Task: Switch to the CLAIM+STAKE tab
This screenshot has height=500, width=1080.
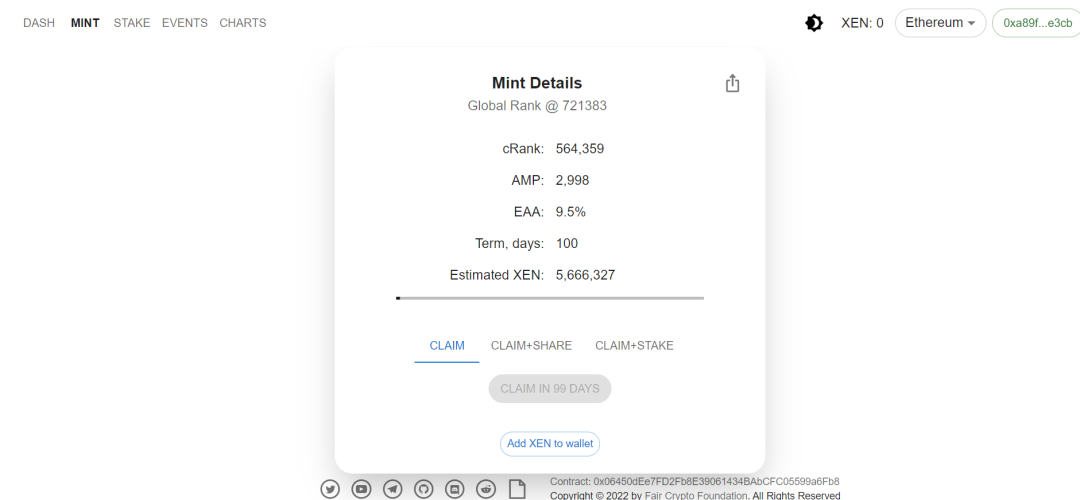Action: click(634, 346)
